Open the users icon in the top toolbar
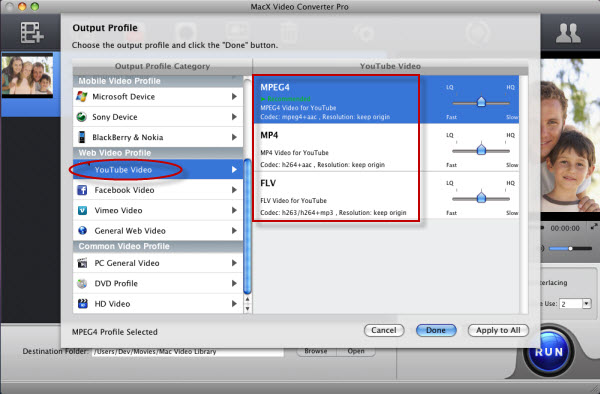The height and width of the screenshot is (394, 600). pyautogui.click(x=568, y=33)
